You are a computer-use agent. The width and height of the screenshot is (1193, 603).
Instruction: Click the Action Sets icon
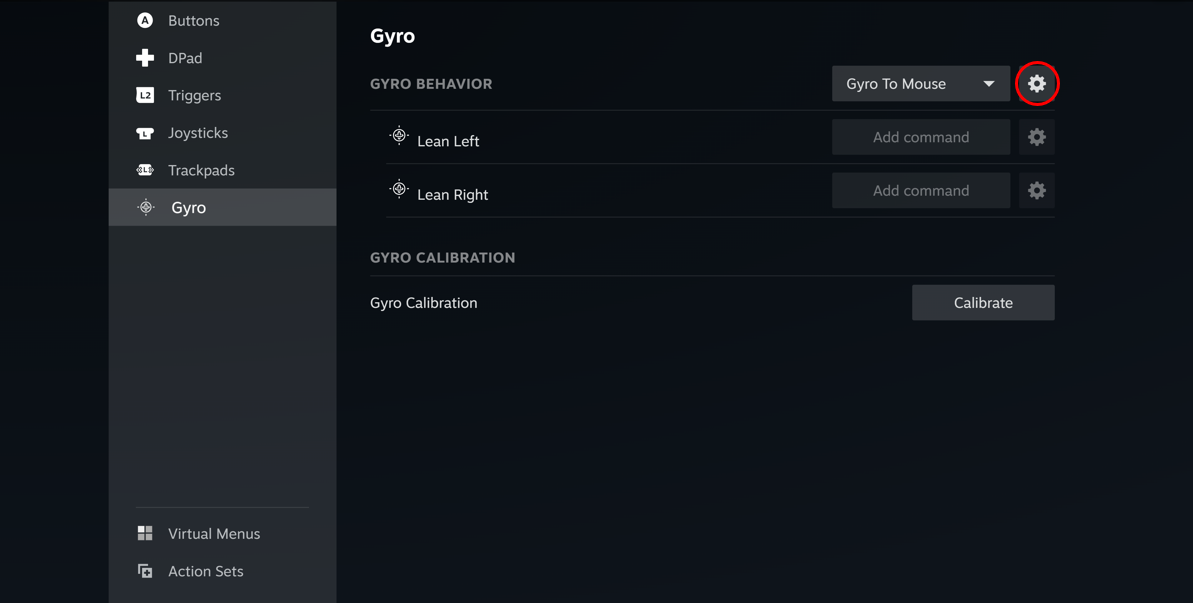[145, 571]
